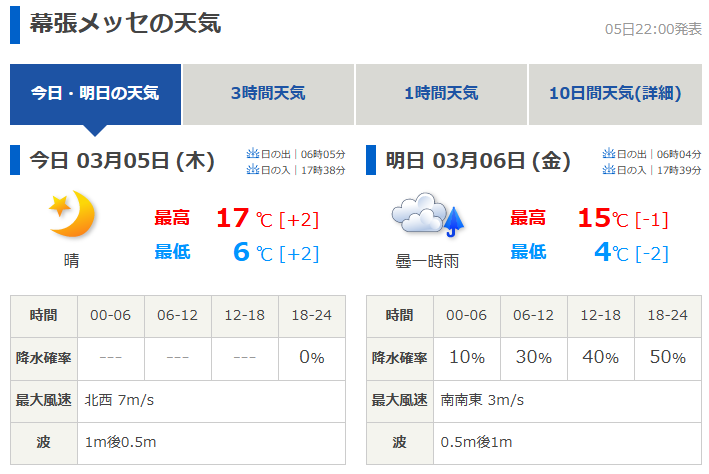Open the 10日間天気(詳細) tab
This screenshot has height=474, width=709.
615,94
